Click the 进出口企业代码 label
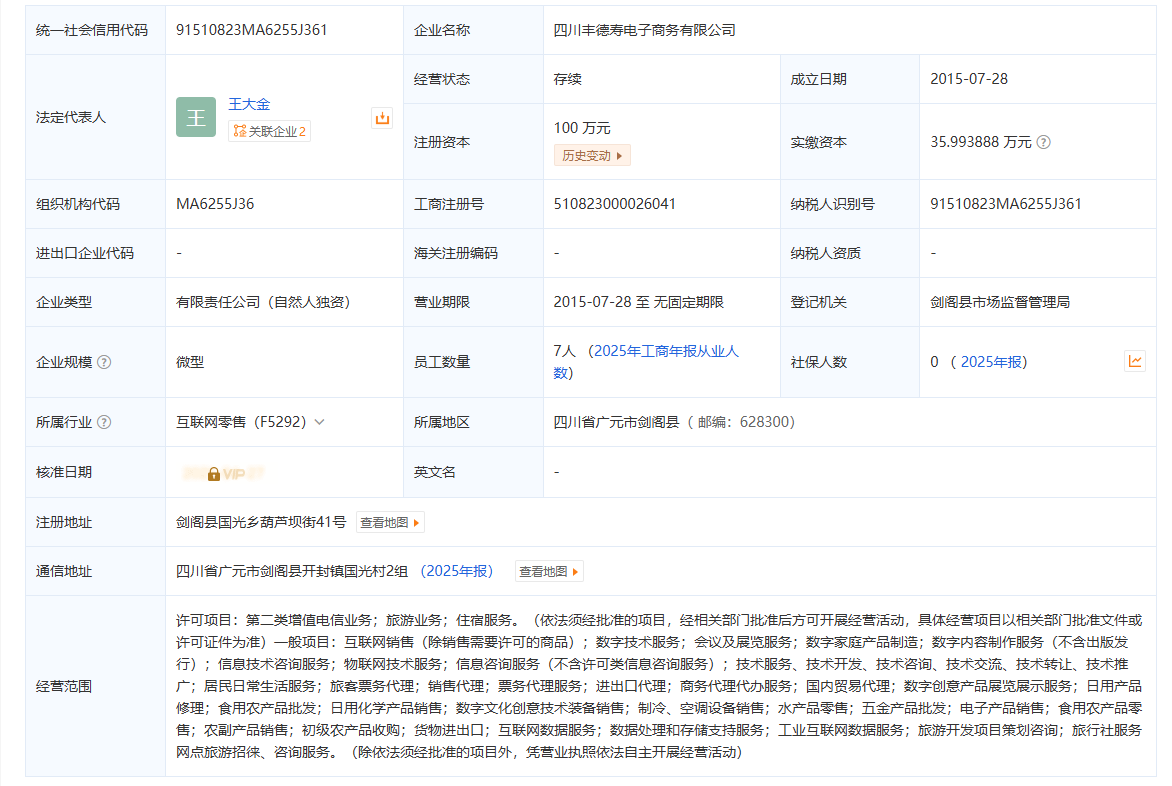 84,253
